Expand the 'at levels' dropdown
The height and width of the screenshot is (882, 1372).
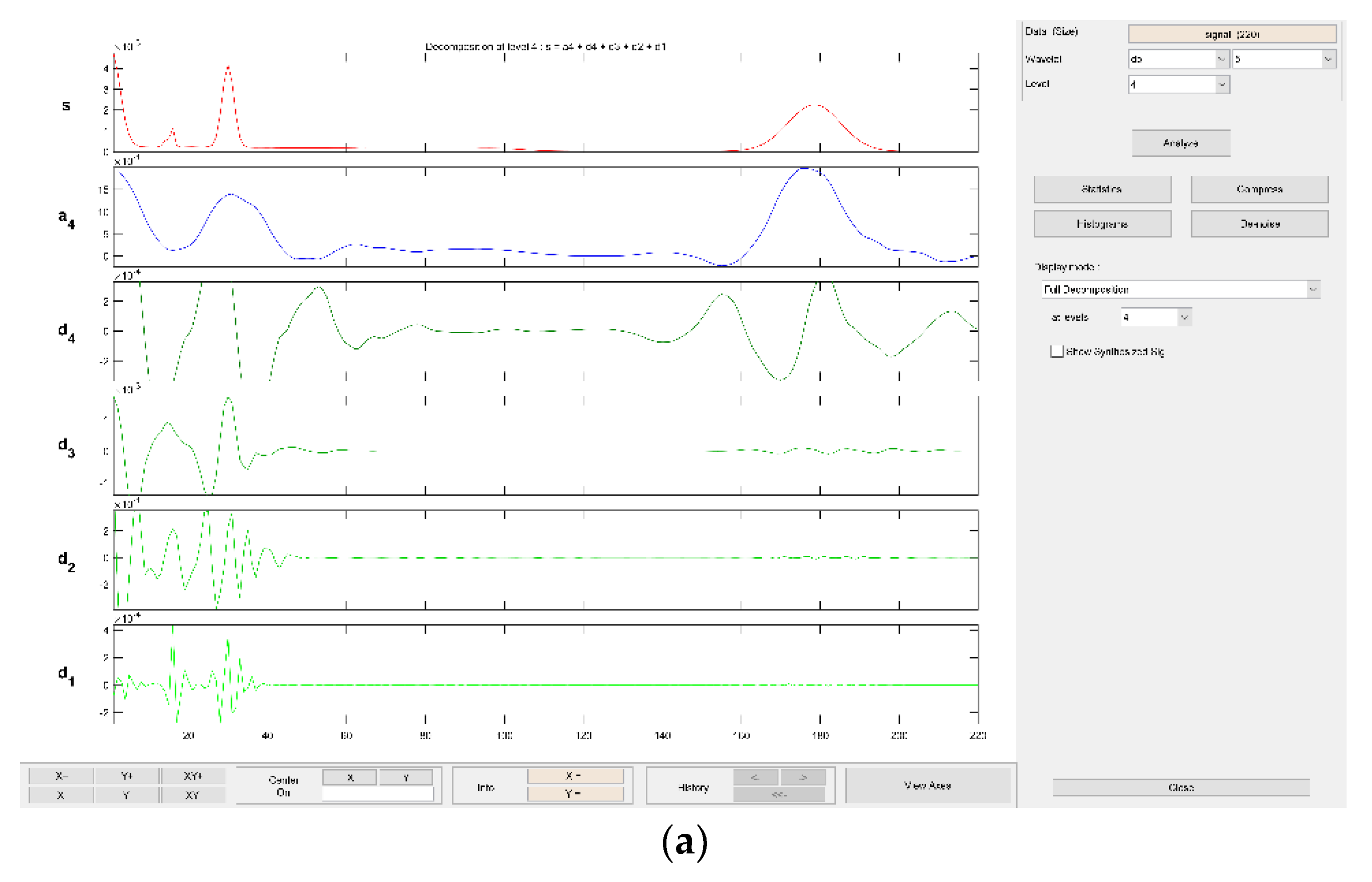point(1185,317)
